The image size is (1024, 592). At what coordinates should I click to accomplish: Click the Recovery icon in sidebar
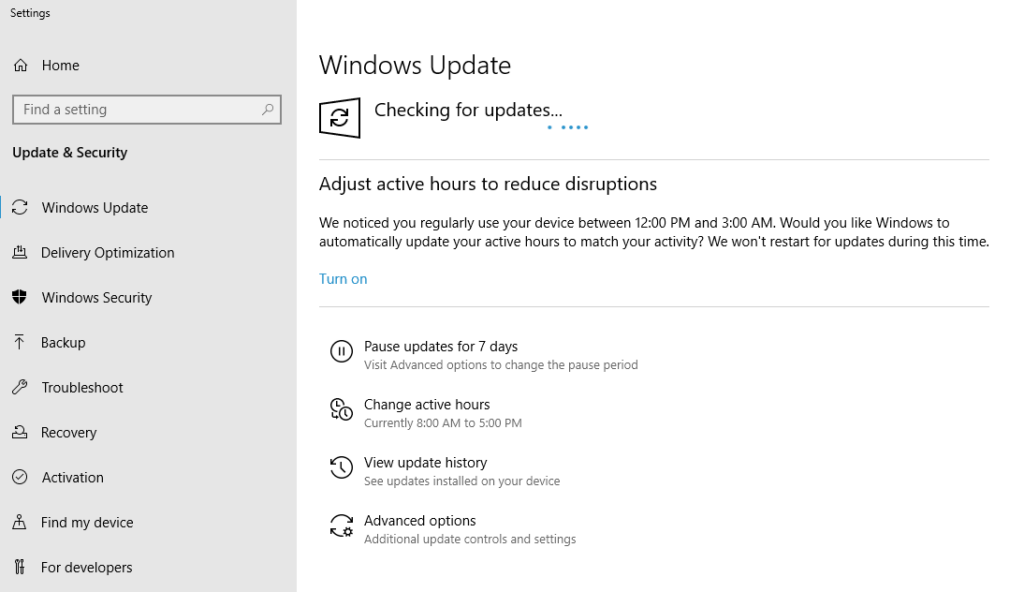(20, 432)
